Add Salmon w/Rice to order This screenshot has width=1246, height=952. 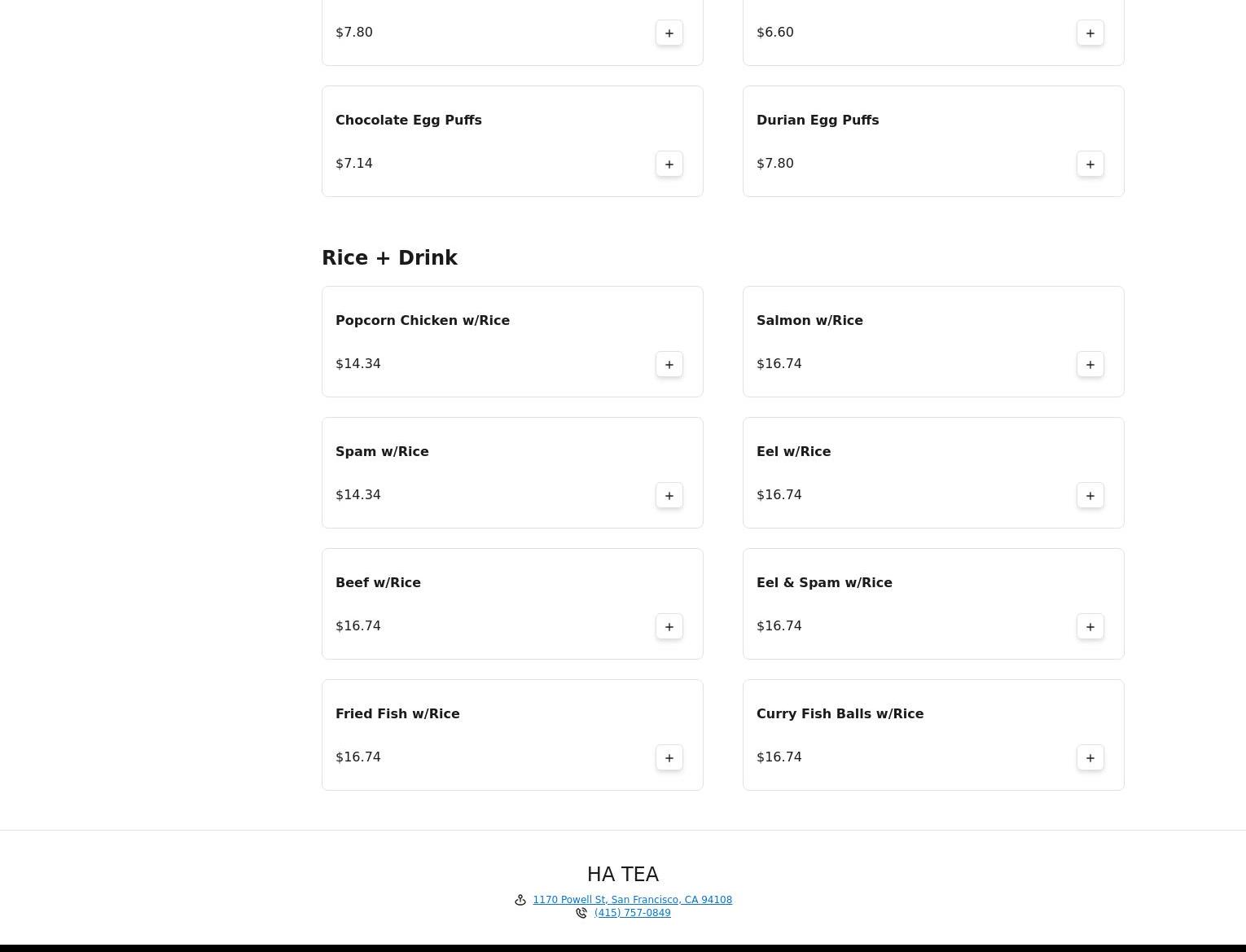click(x=1090, y=364)
